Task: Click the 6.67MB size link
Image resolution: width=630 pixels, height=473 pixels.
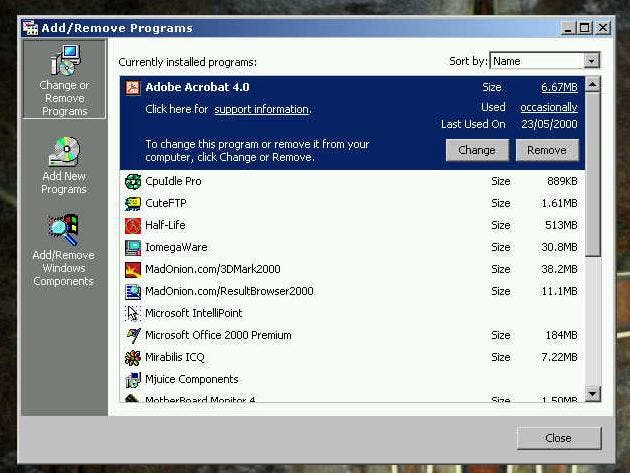Action: pos(559,88)
